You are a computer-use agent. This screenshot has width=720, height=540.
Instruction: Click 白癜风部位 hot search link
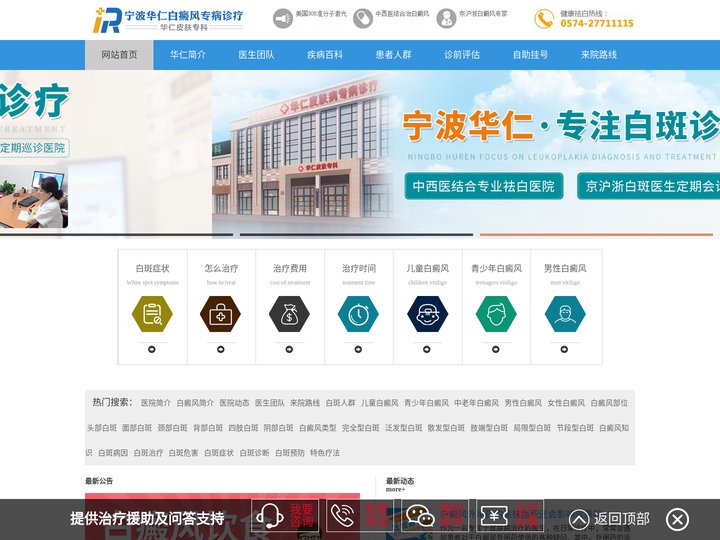(x=609, y=403)
